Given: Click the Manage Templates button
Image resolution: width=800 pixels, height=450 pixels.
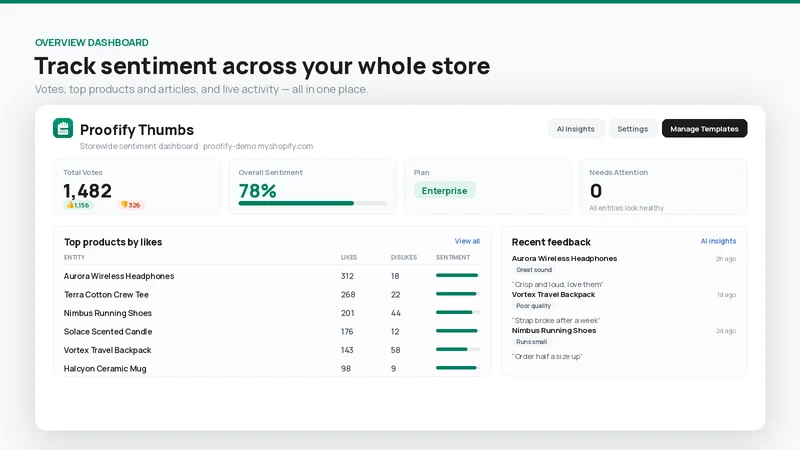Looking at the screenshot, I should click(x=704, y=129).
